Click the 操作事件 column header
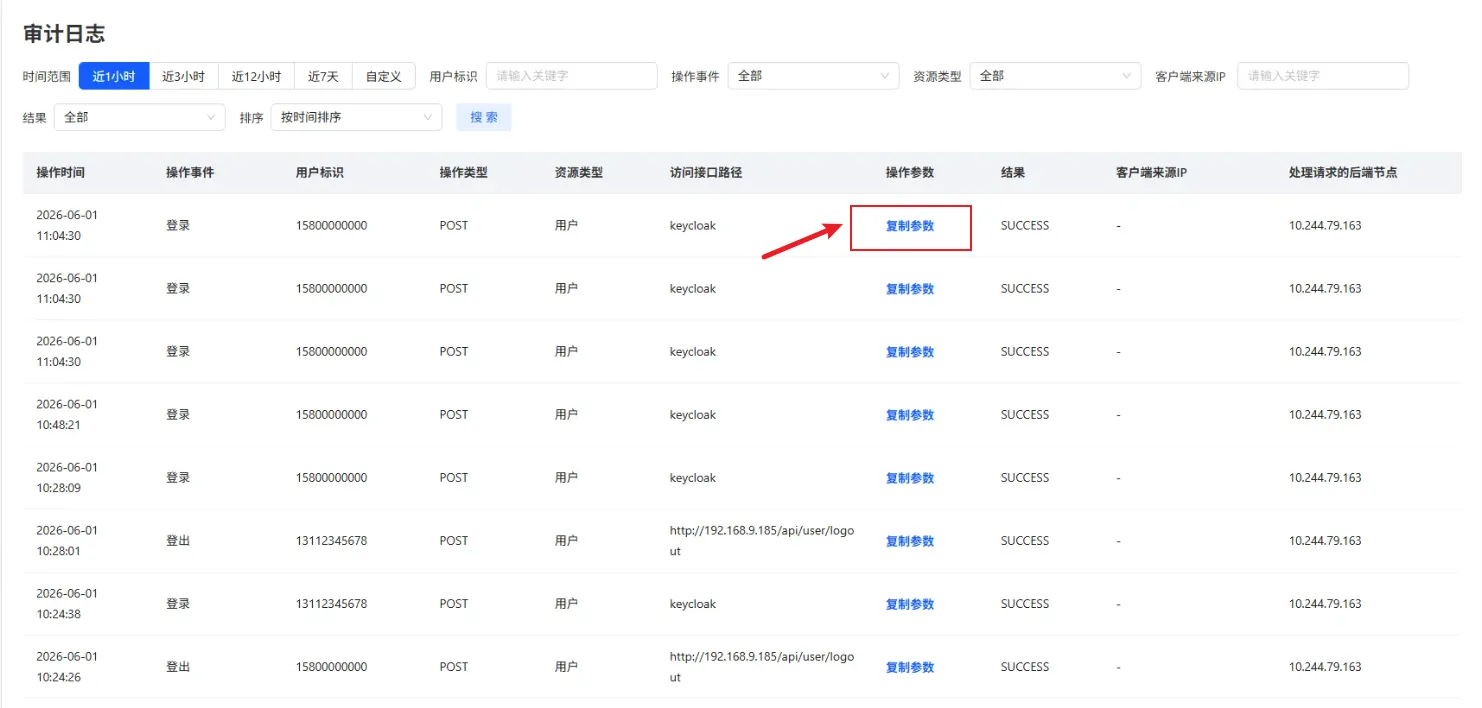 pyautogui.click(x=190, y=173)
